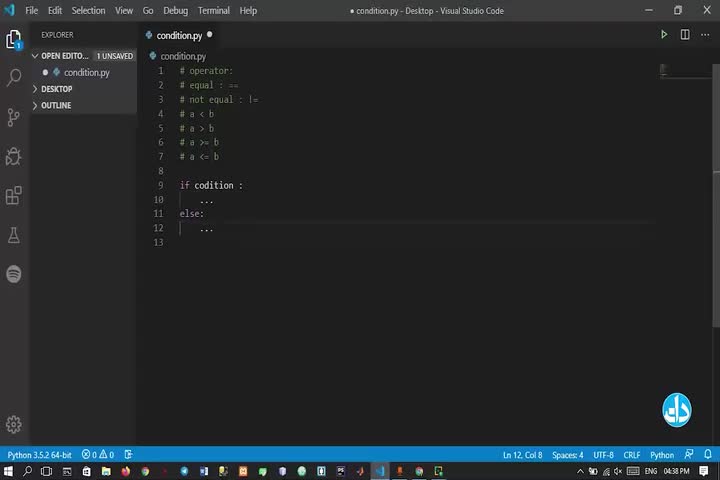Click Python 3.5.2 64-bit interpreter selector
Viewport: 720px width, 480px height.
click(x=39, y=455)
